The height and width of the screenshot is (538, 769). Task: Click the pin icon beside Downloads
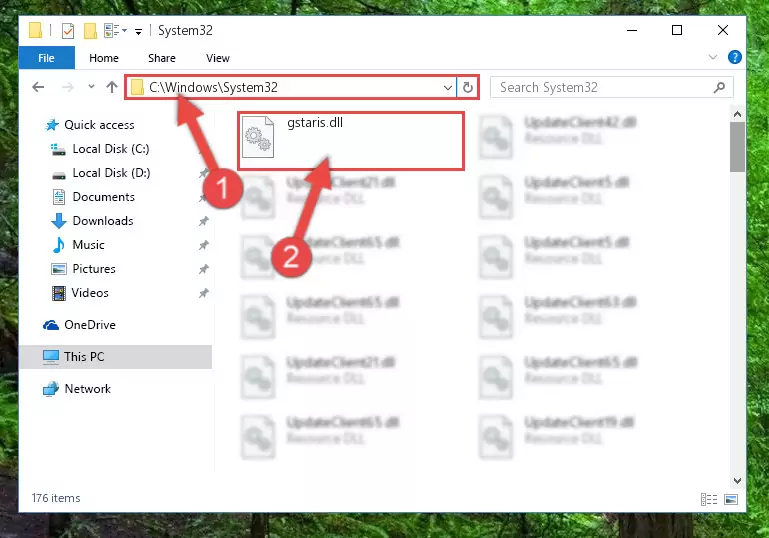(x=204, y=221)
